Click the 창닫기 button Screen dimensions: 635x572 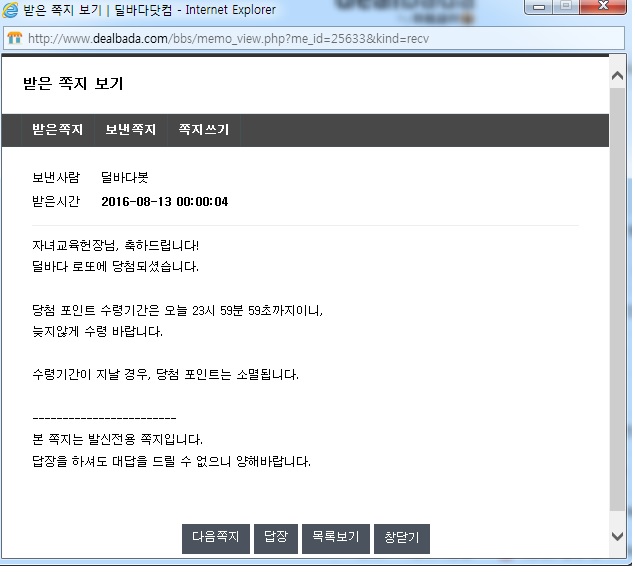click(x=401, y=537)
